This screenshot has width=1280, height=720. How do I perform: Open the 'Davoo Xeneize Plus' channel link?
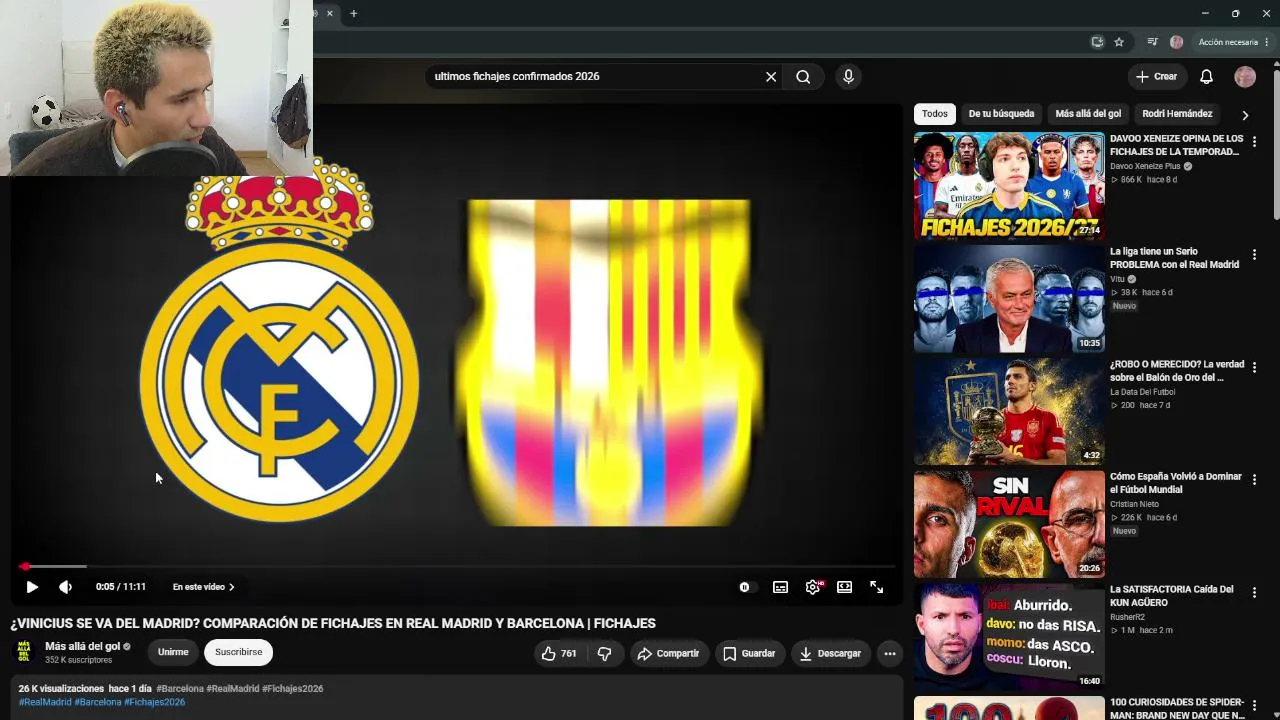[1145, 166]
